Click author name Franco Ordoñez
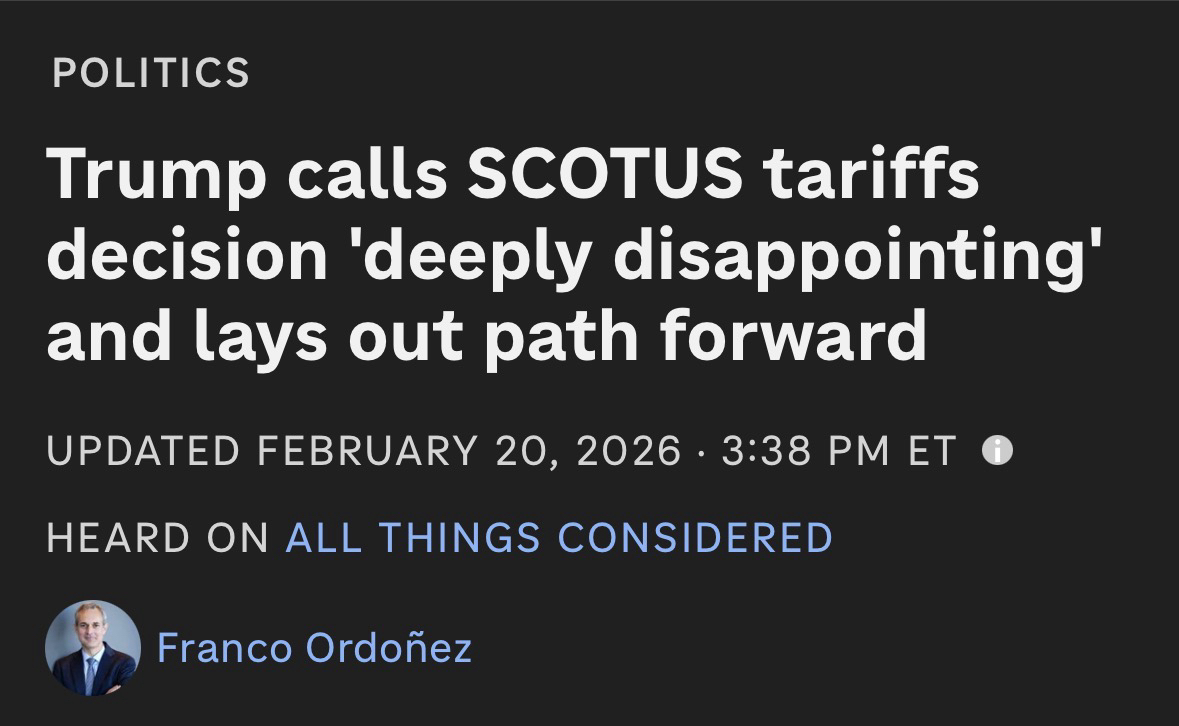The height and width of the screenshot is (726, 1179). click(x=314, y=648)
